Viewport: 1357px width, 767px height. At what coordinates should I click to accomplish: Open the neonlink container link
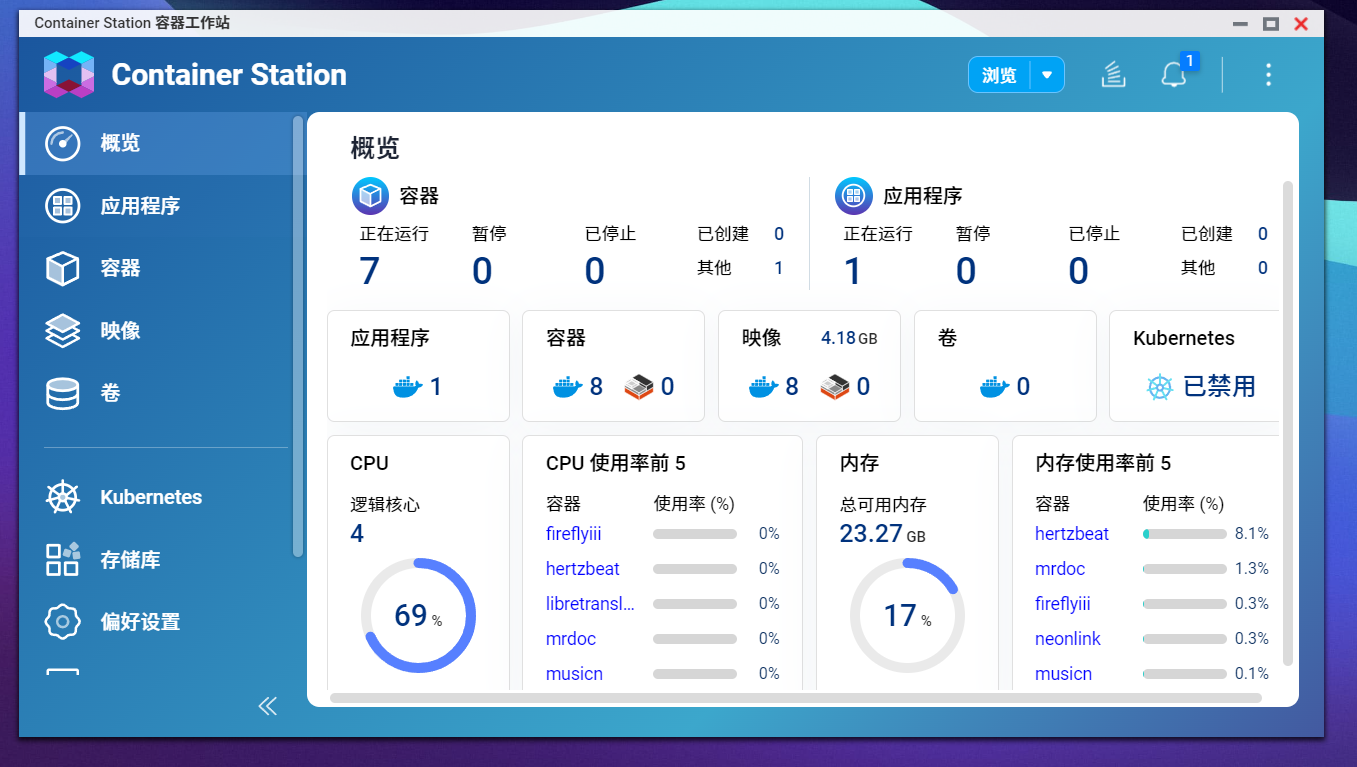tap(1068, 639)
